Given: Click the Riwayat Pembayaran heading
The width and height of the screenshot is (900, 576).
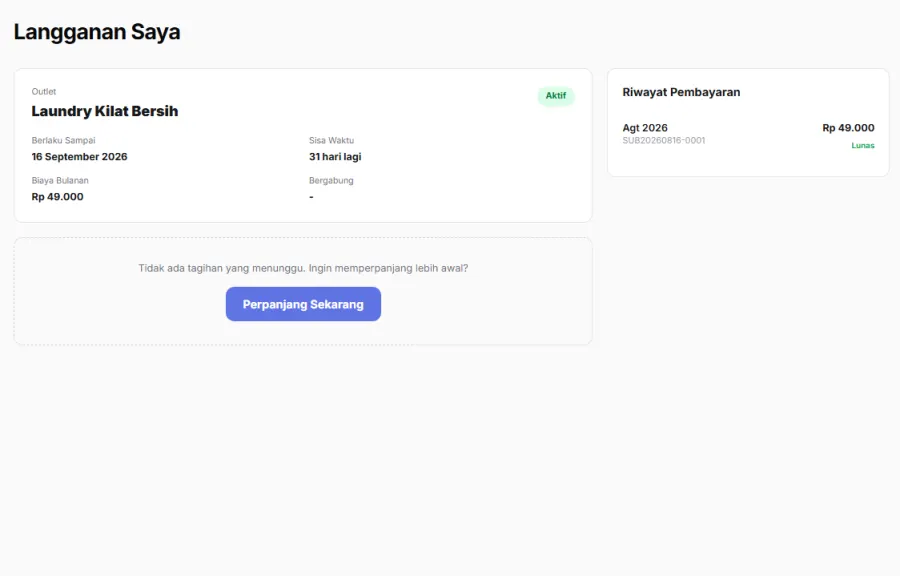Looking at the screenshot, I should [x=681, y=92].
